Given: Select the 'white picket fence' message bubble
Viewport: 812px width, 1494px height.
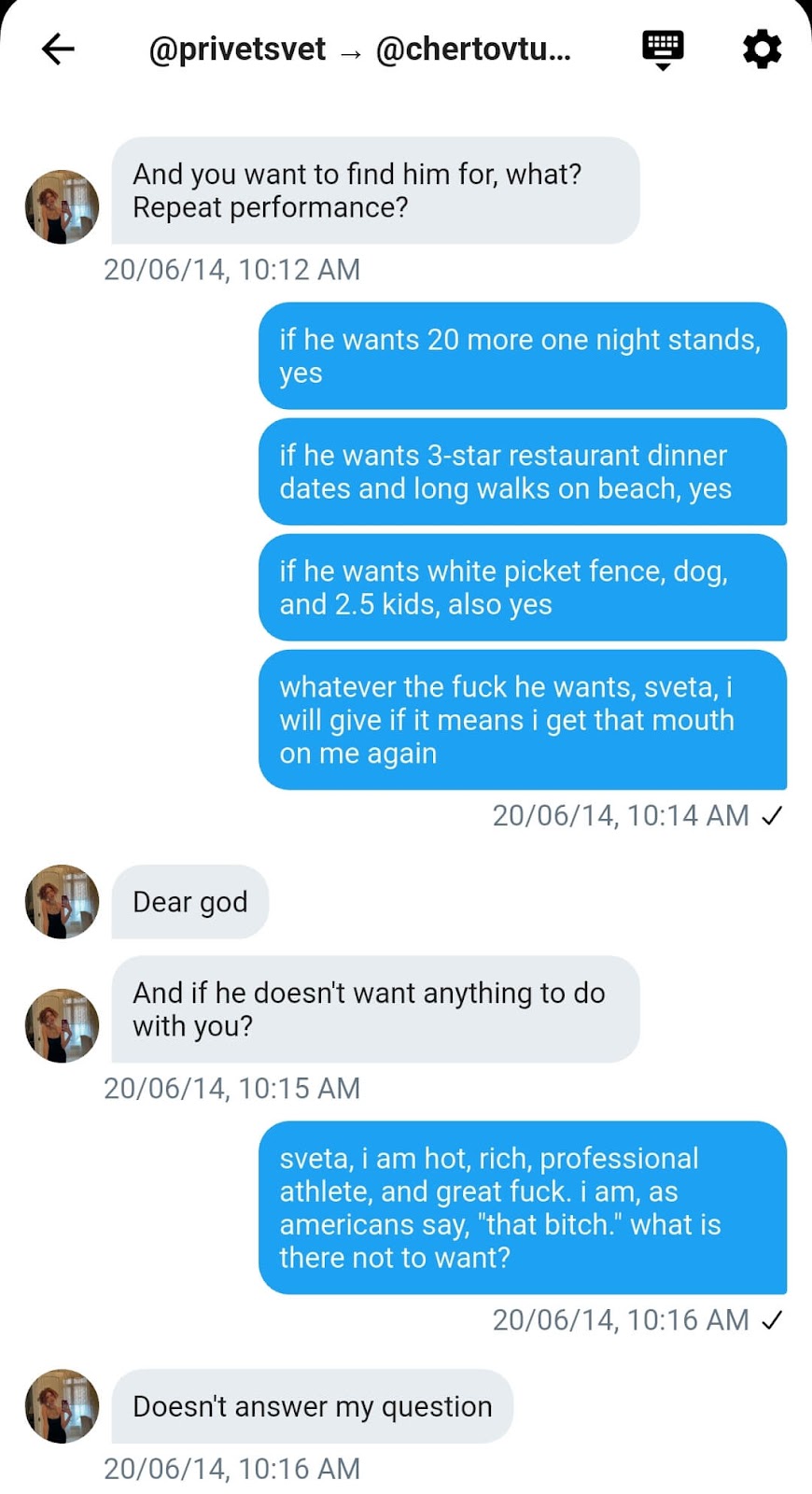Looking at the screenshot, I should point(523,587).
